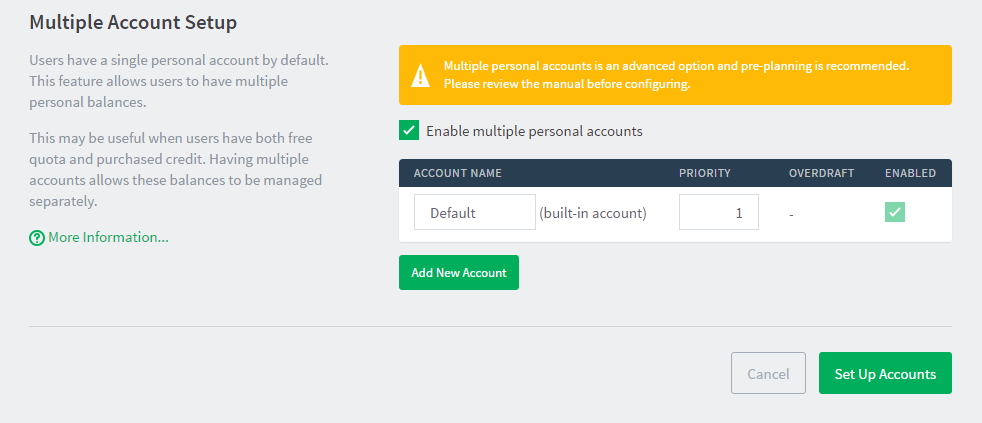The image size is (982, 423).
Task: Focus the Priority input field
Action: [x=718, y=212]
